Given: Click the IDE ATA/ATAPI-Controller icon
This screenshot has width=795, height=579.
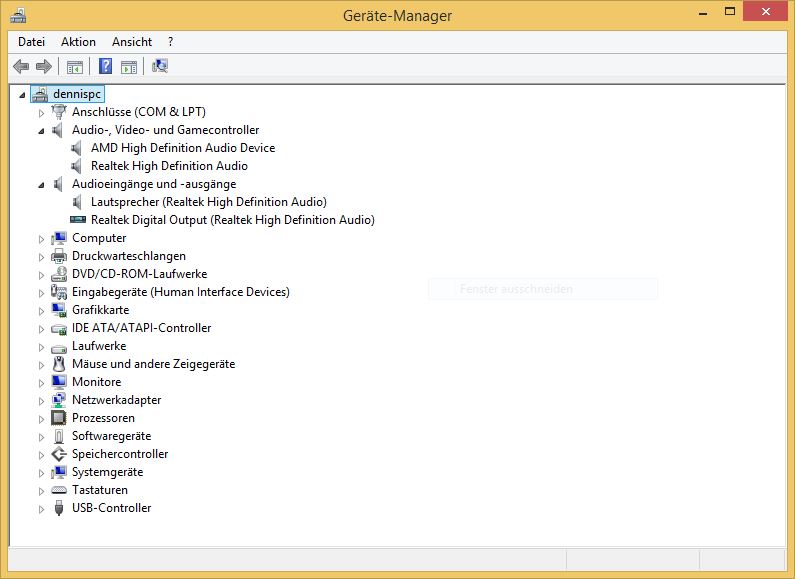Looking at the screenshot, I should click(x=59, y=329).
